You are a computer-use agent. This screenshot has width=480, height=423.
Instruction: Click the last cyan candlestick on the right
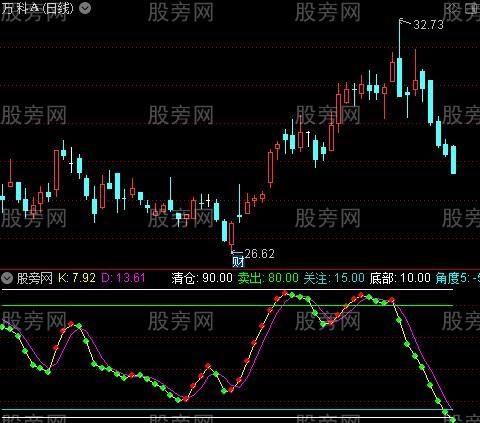pos(453,160)
